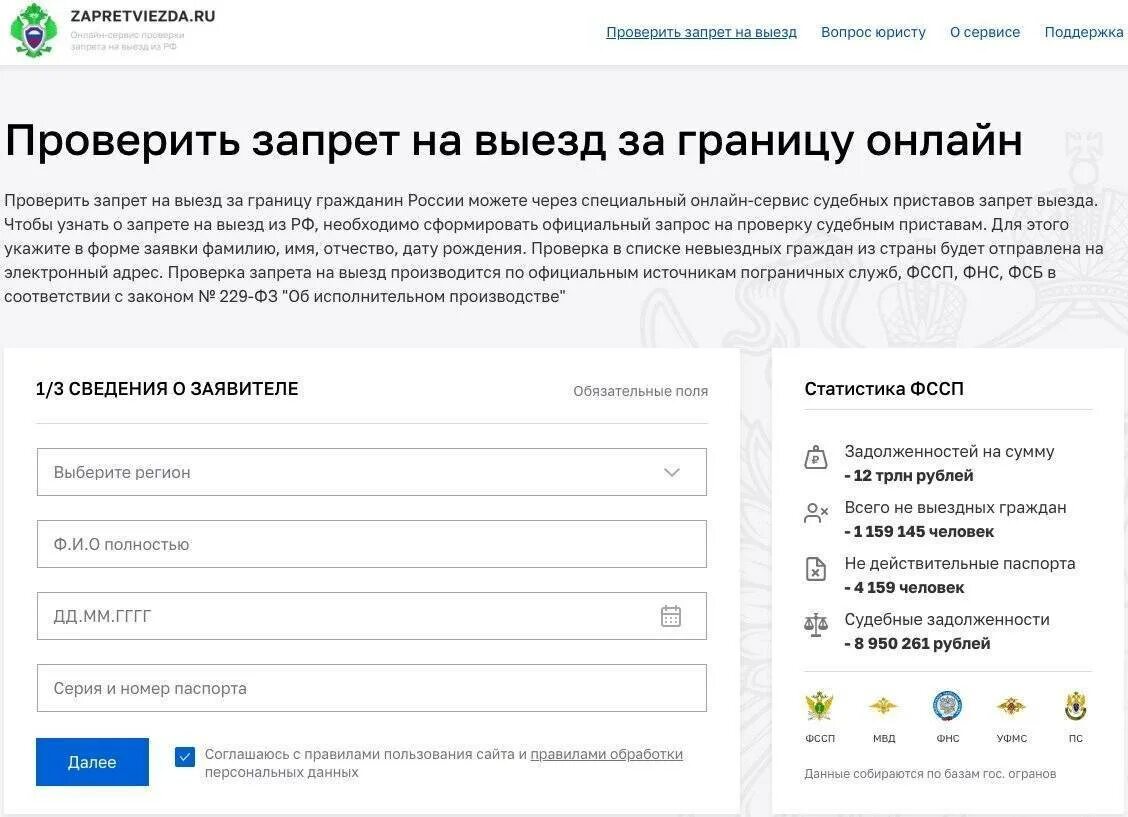Image resolution: width=1128 pixels, height=817 pixels.
Task: Click 'Не действительные паспорта' label
Action: pyautogui.click(x=960, y=564)
